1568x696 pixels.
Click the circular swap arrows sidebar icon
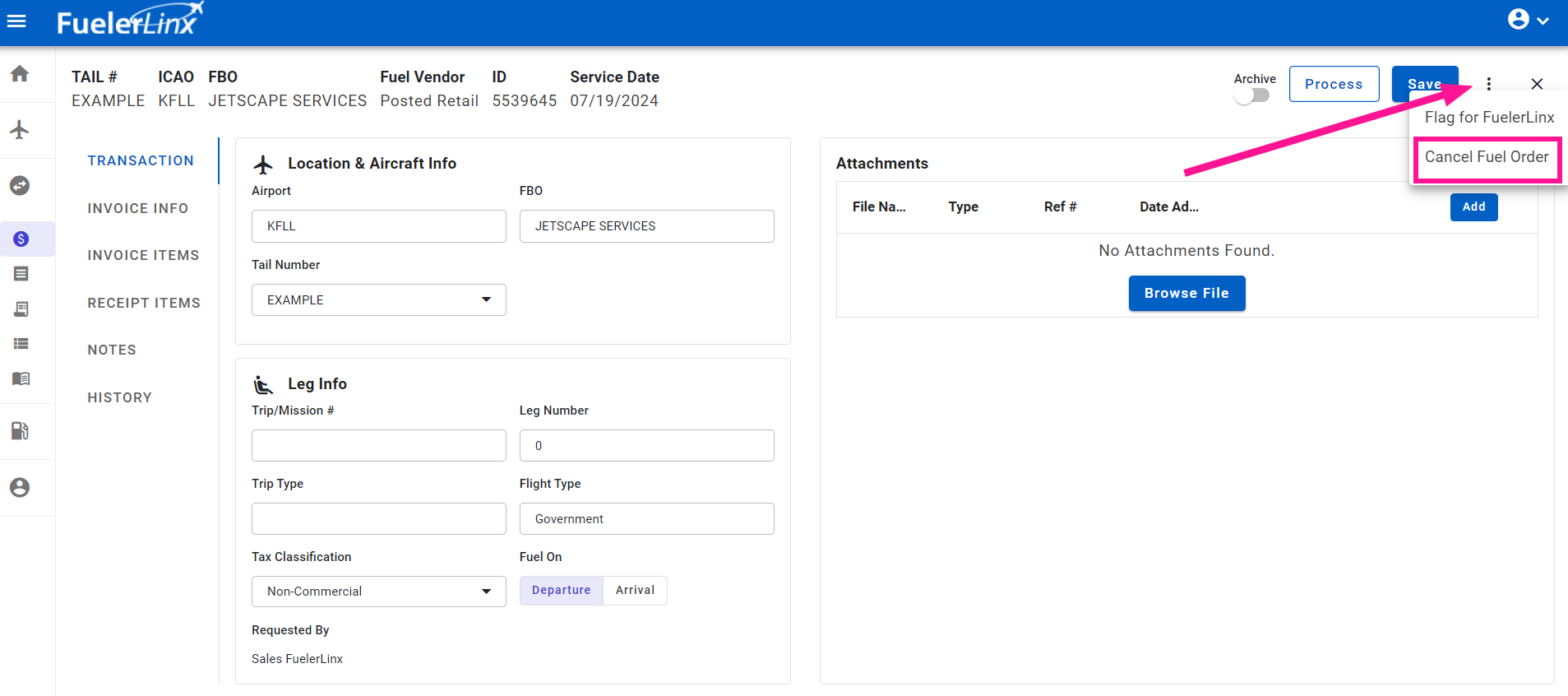click(x=20, y=186)
